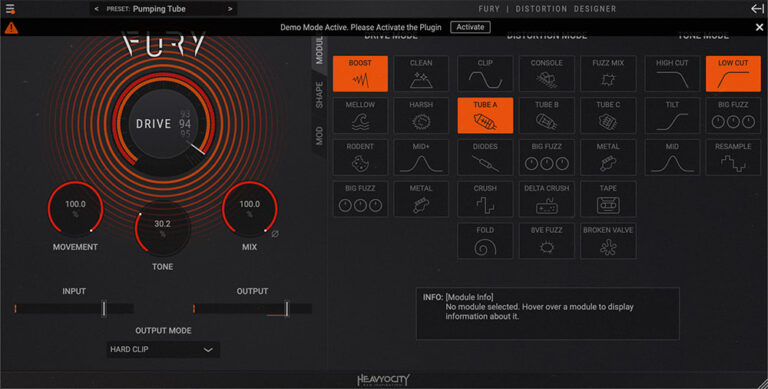This screenshot has height=389, width=768.
Task: Select the Clean drive mode module
Action: point(421,73)
